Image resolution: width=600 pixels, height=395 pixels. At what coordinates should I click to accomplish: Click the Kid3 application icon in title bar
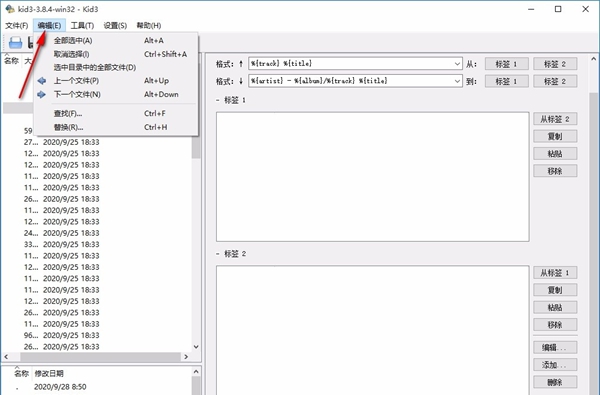tap(10, 8)
